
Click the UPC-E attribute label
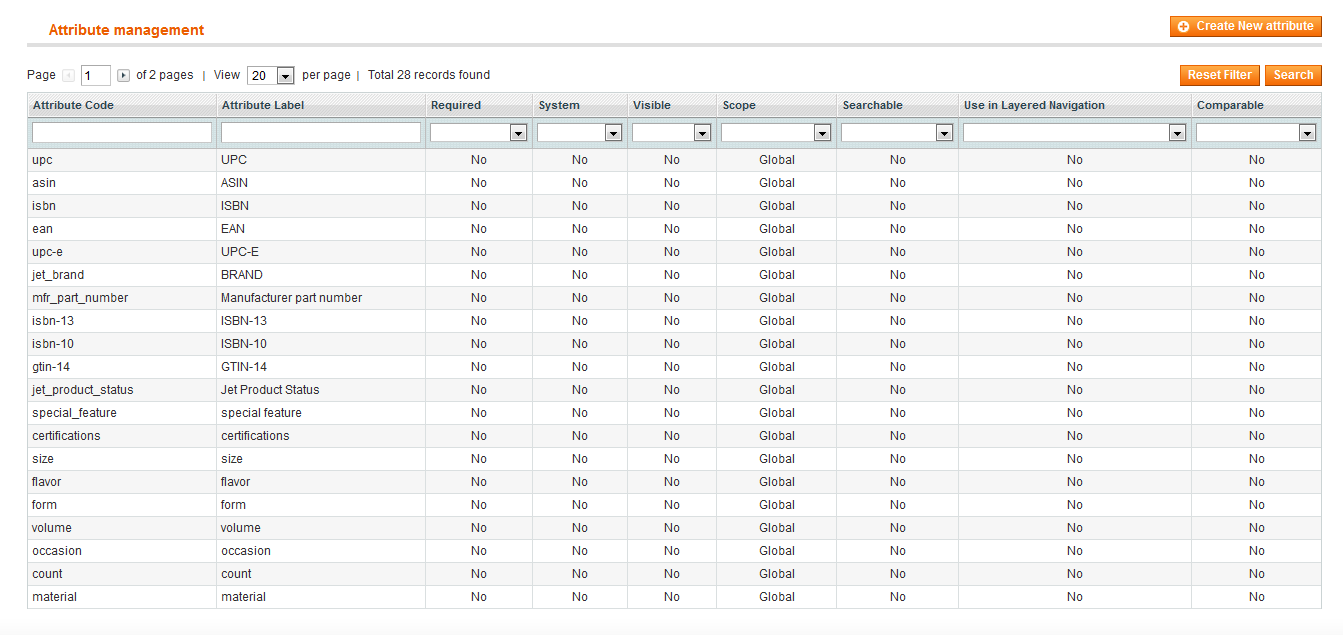click(x=240, y=252)
